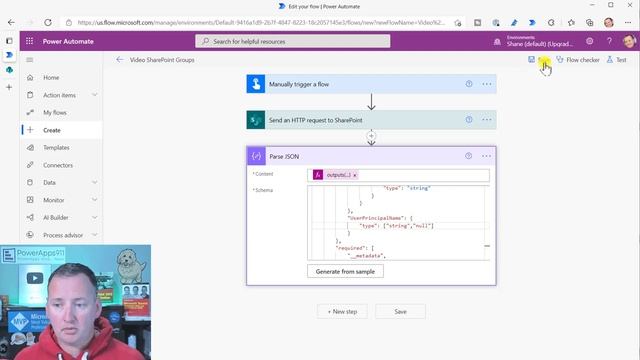Go back using the arrow beside Video SharePoint Groups

[x=120, y=60]
